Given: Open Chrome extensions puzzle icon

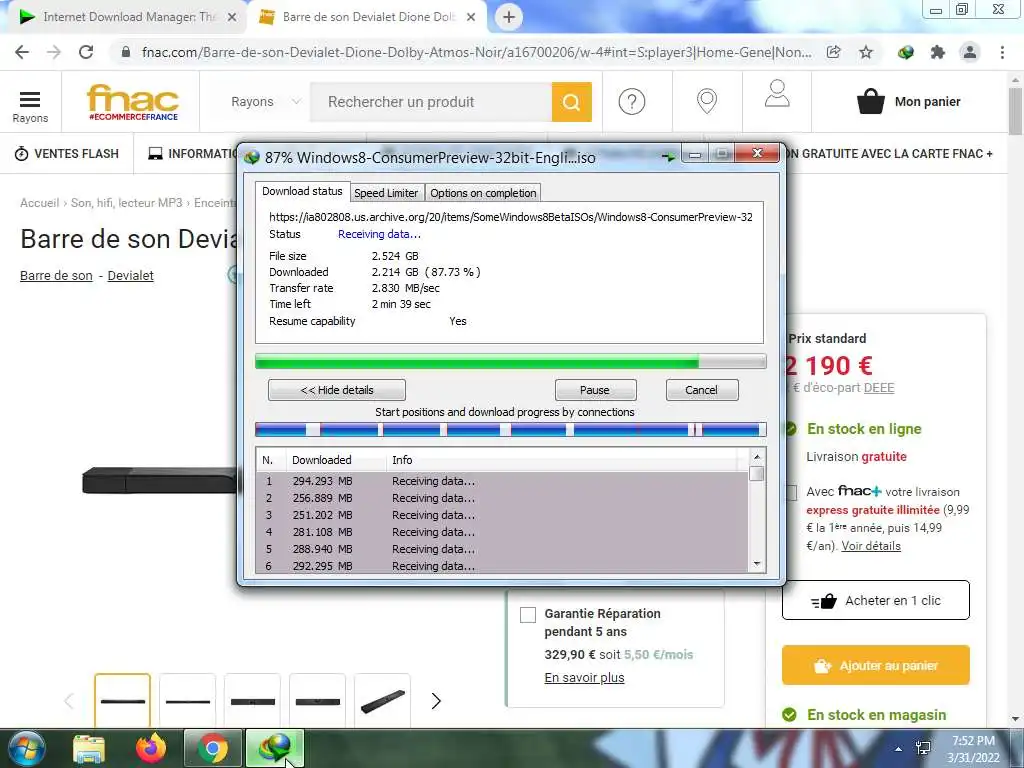Looking at the screenshot, I should pos(938,52).
